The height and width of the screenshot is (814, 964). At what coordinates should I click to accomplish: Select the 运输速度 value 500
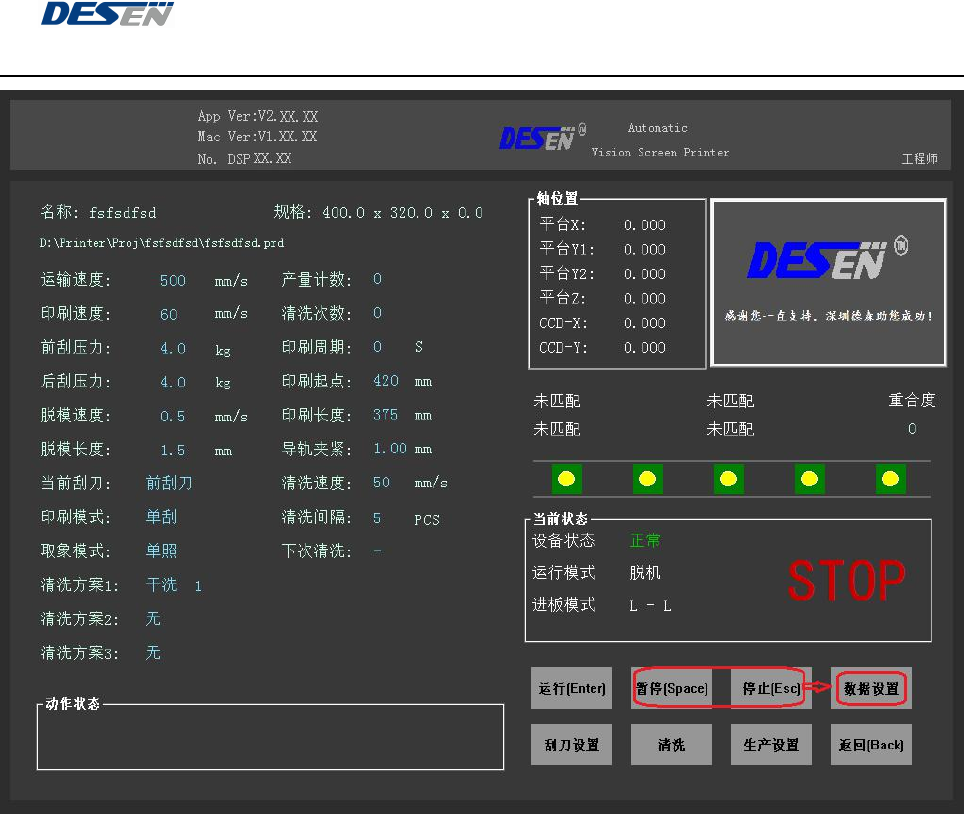tap(173, 281)
